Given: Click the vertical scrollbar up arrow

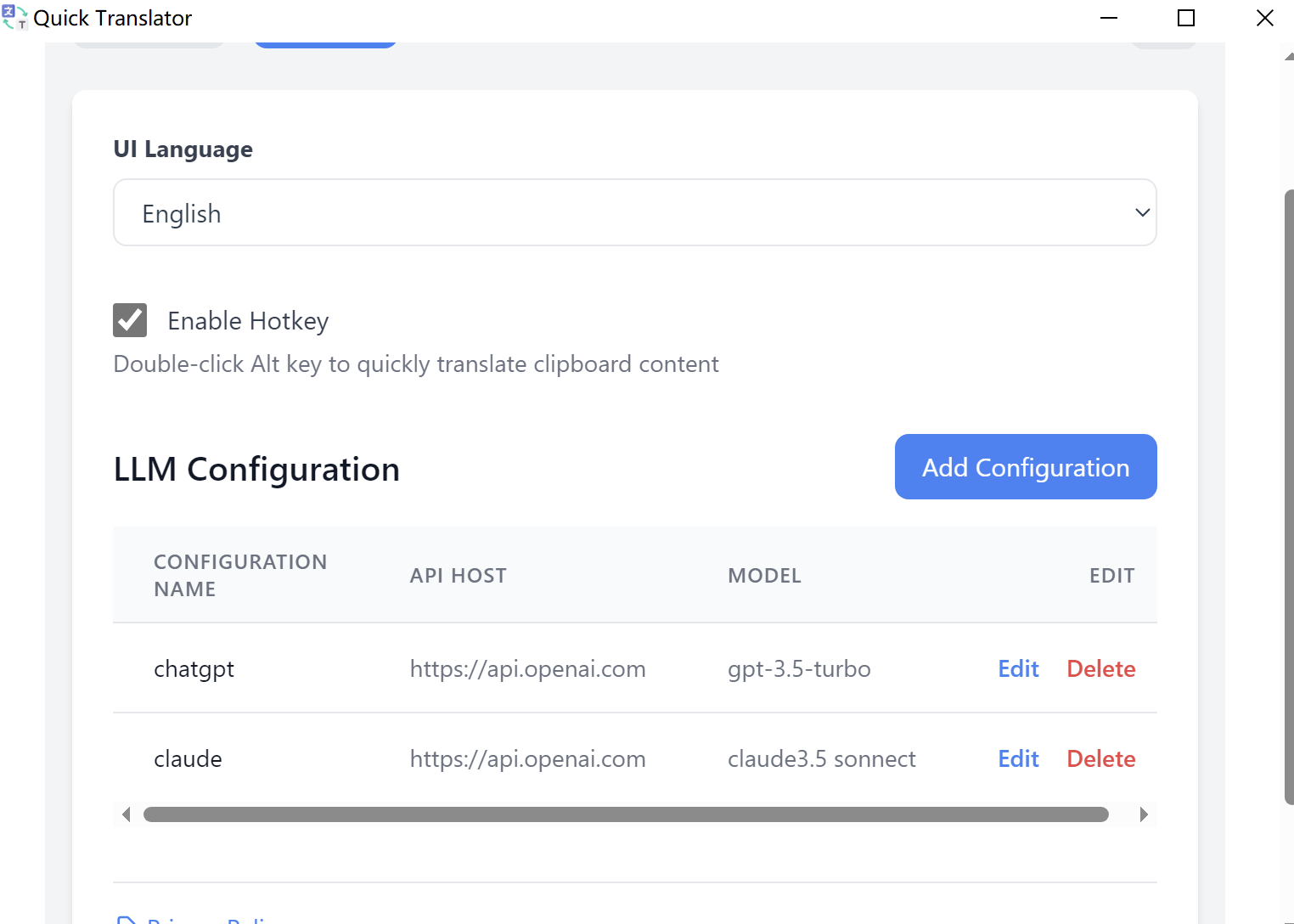Looking at the screenshot, I should (1289, 57).
